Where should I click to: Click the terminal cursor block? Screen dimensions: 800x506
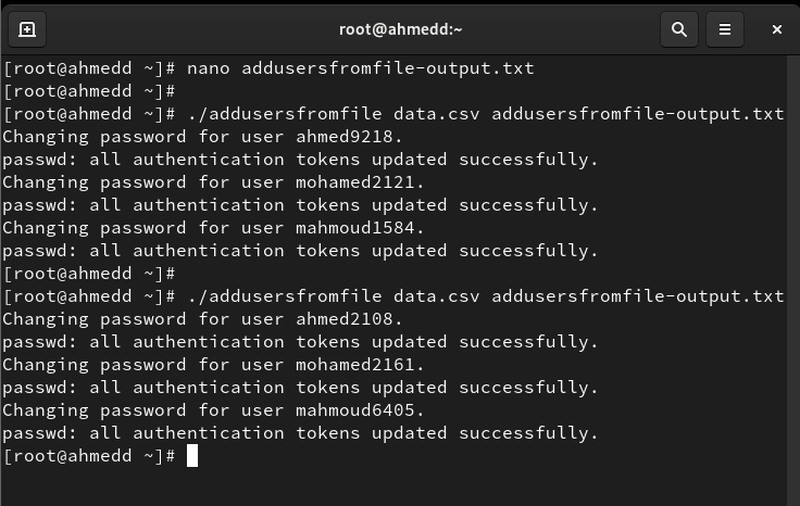click(x=192, y=456)
